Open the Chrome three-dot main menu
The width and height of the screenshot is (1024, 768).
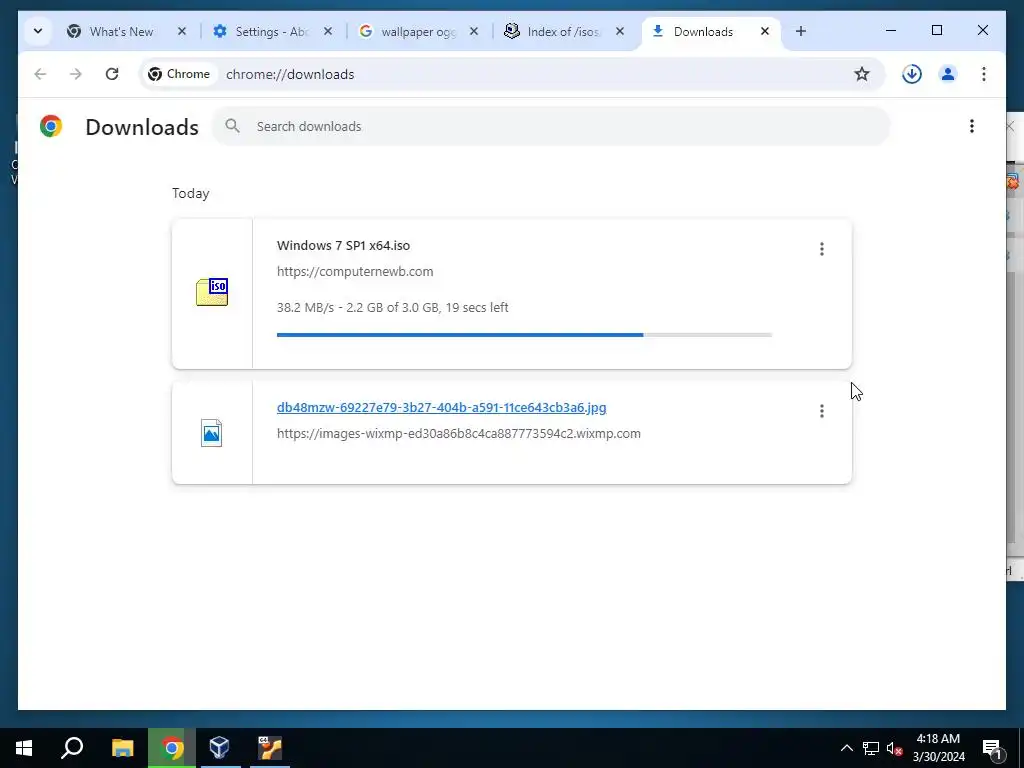[x=984, y=74]
